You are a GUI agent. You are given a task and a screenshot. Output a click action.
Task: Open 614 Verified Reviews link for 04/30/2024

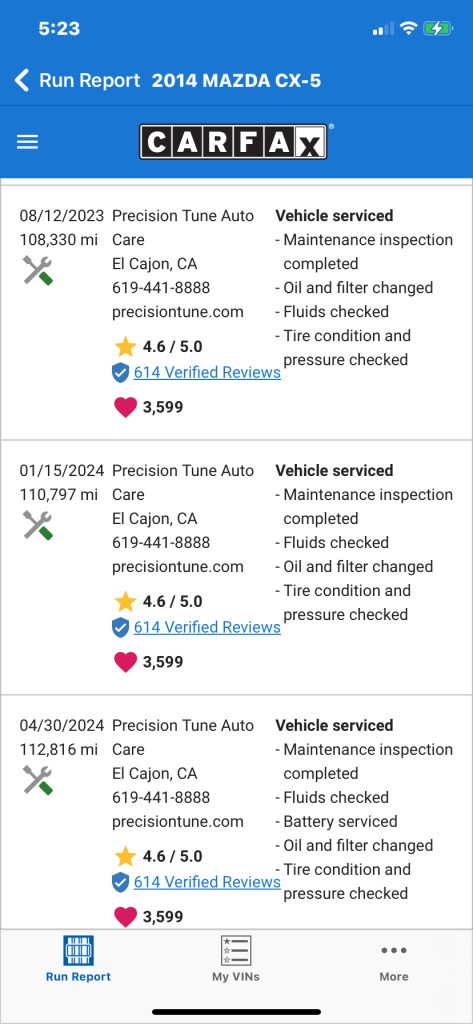point(207,882)
